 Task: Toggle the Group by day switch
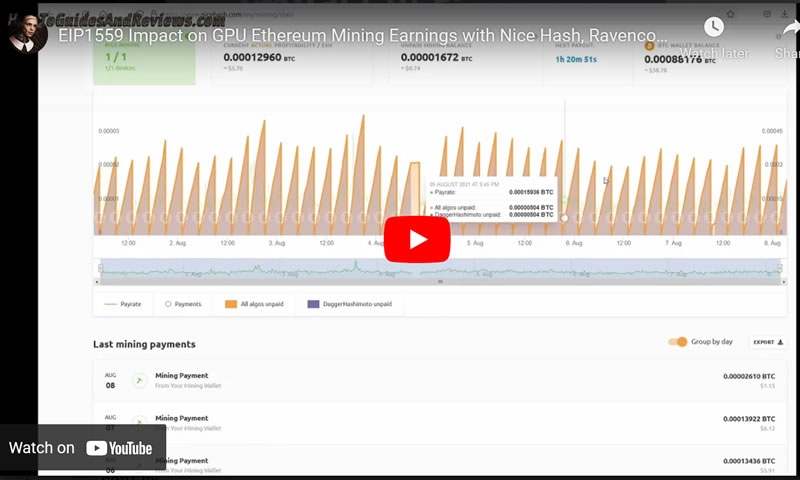pyautogui.click(x=679, y=342)
